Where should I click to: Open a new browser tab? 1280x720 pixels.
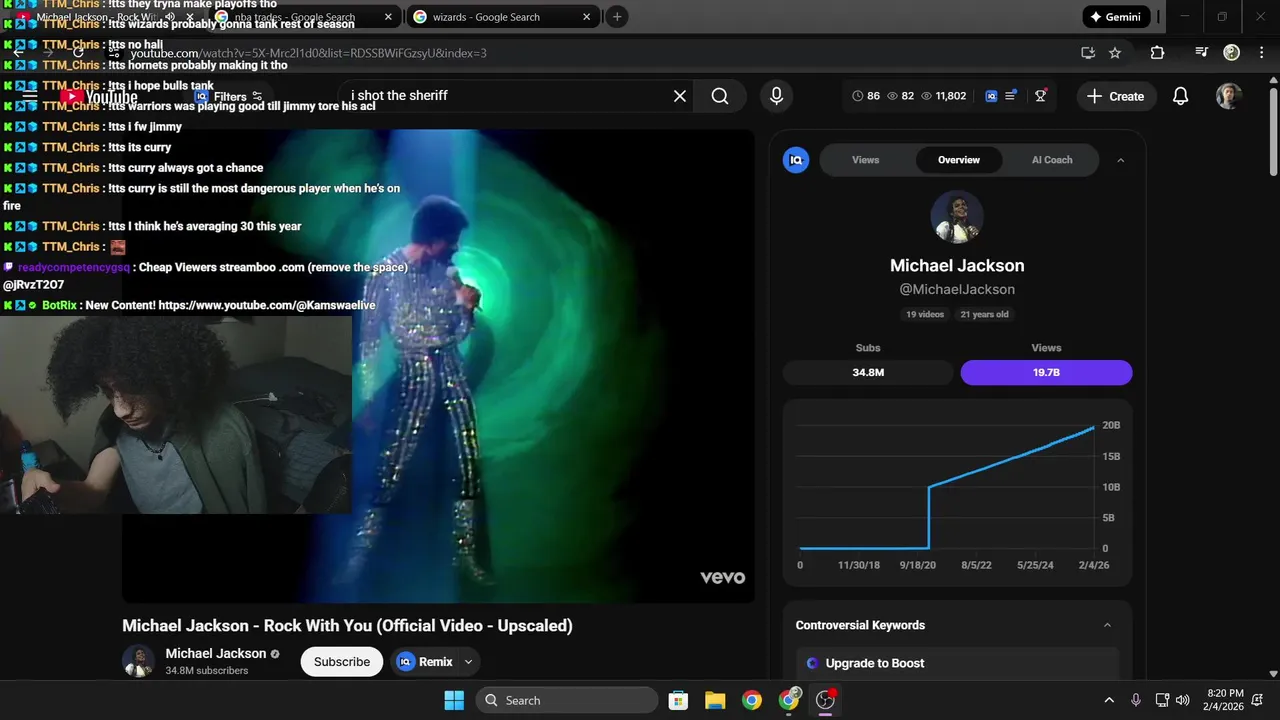pyautogui.click(x=617, y=17)
